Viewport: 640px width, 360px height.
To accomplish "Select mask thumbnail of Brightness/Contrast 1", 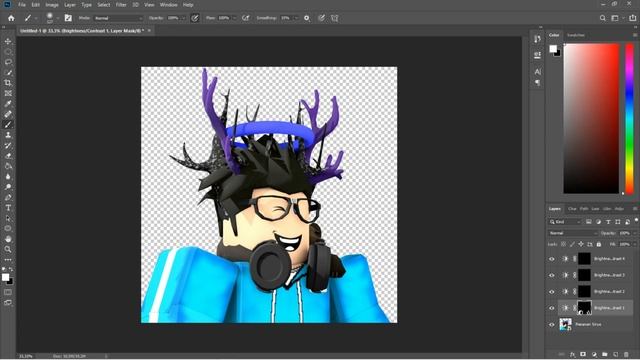I will (x=584, y=307).
